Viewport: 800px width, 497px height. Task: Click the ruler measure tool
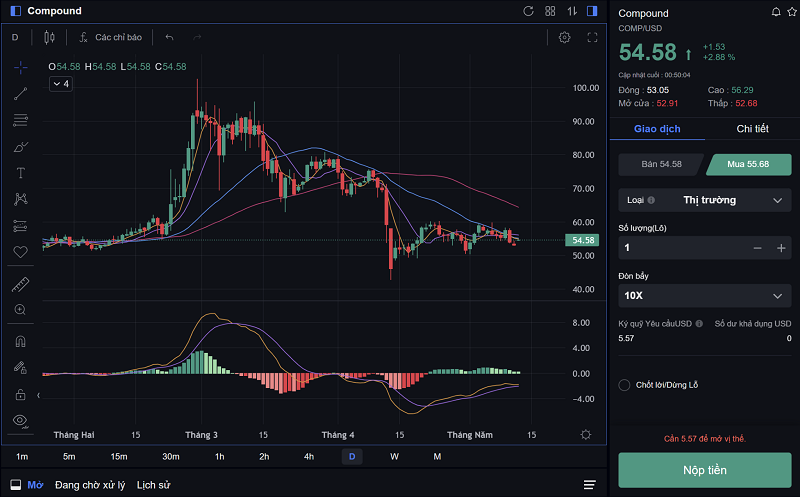pos(20,284)
